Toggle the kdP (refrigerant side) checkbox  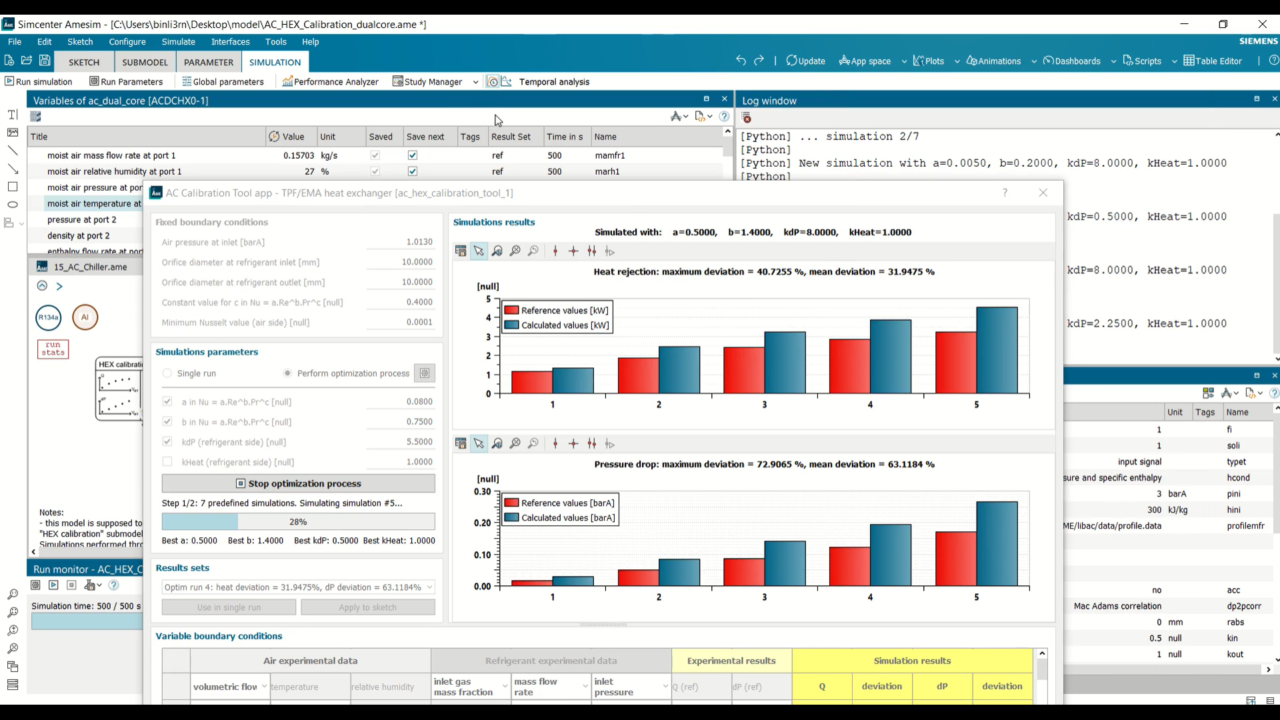[x=167, y=442]
